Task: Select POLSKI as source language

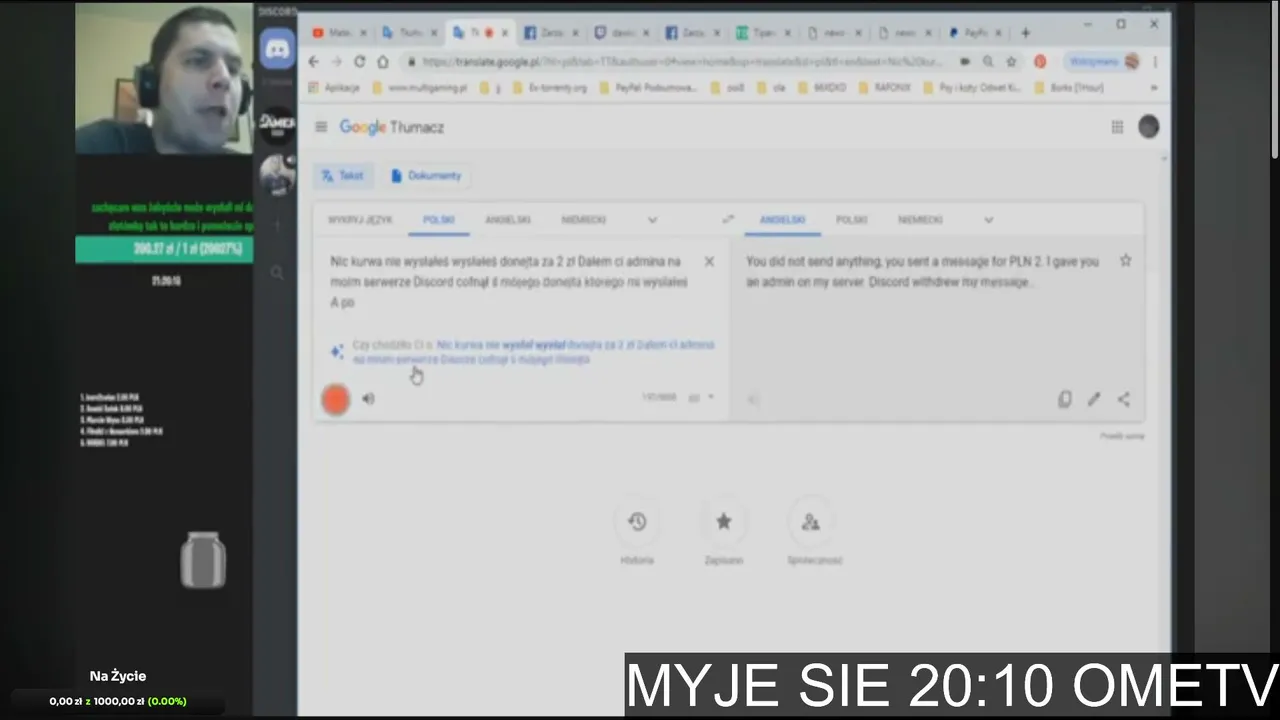Action: [x=438, y=219]
